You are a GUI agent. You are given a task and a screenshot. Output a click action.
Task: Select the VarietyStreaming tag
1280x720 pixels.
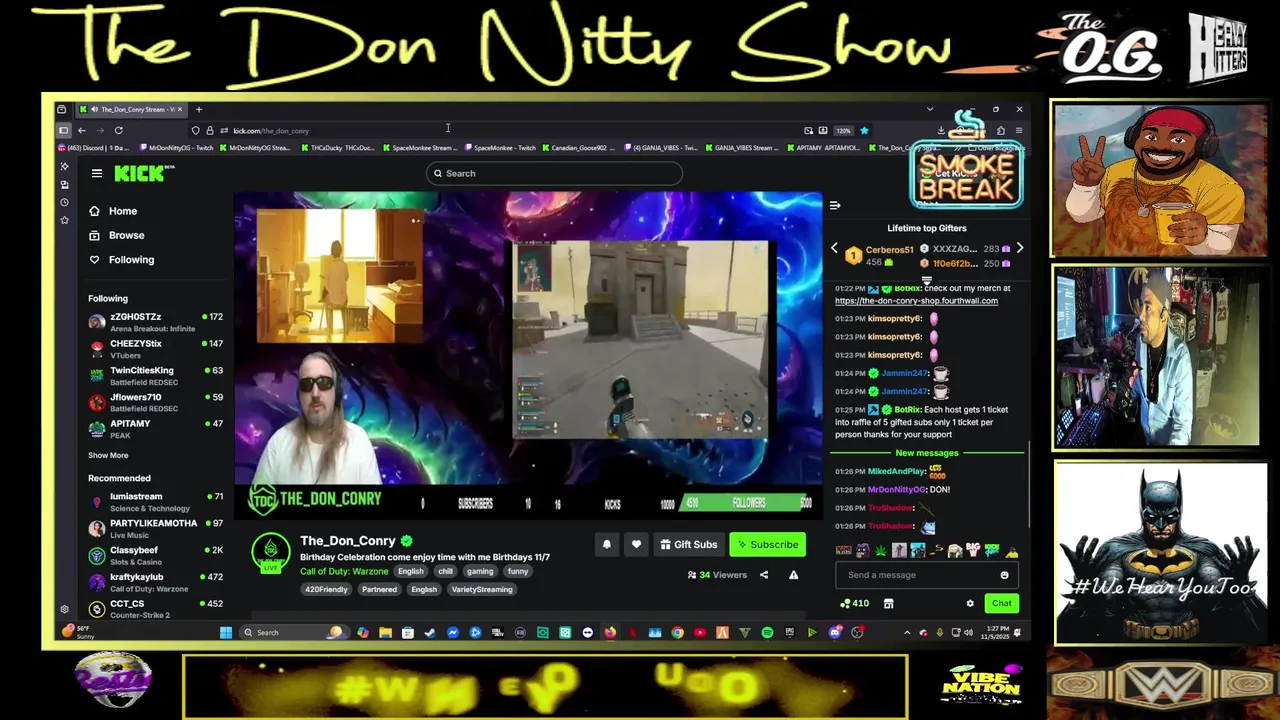(482, 590)
